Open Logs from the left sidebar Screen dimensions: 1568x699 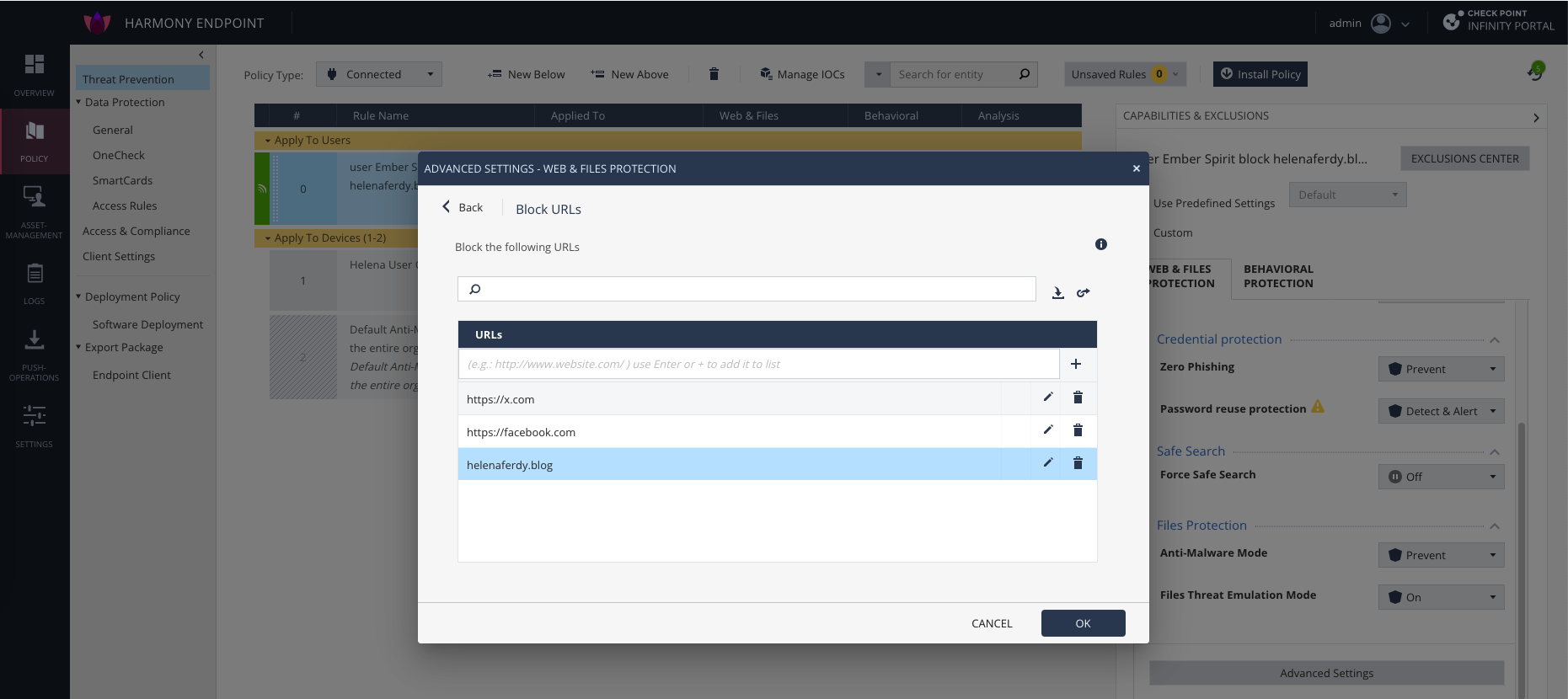click(35, 283)
